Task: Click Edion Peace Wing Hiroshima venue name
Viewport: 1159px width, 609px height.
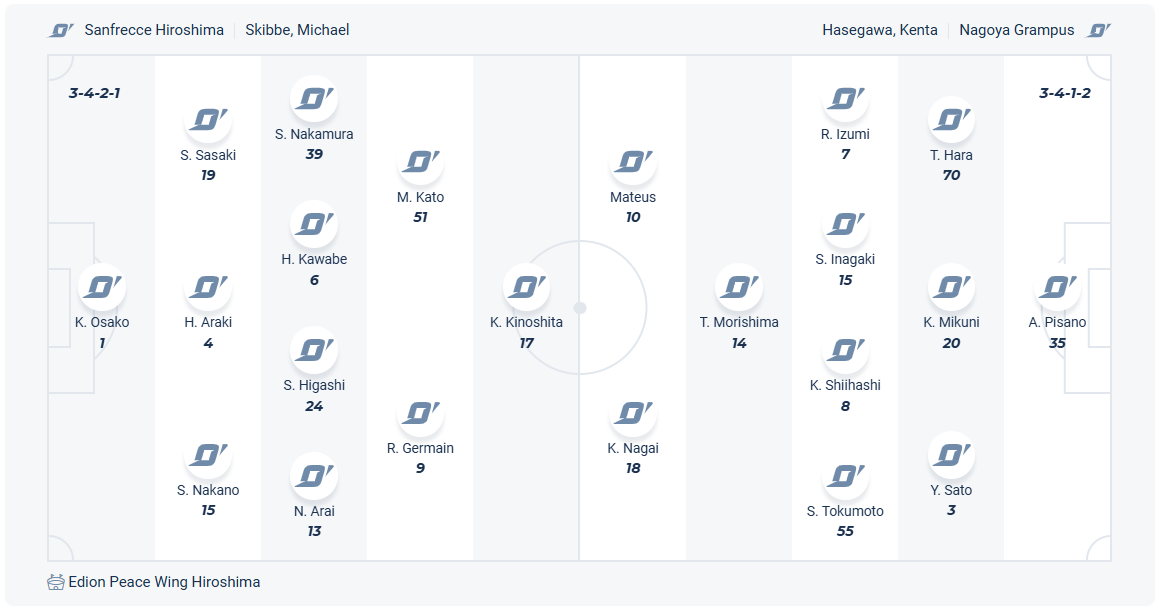Action: 164,582
